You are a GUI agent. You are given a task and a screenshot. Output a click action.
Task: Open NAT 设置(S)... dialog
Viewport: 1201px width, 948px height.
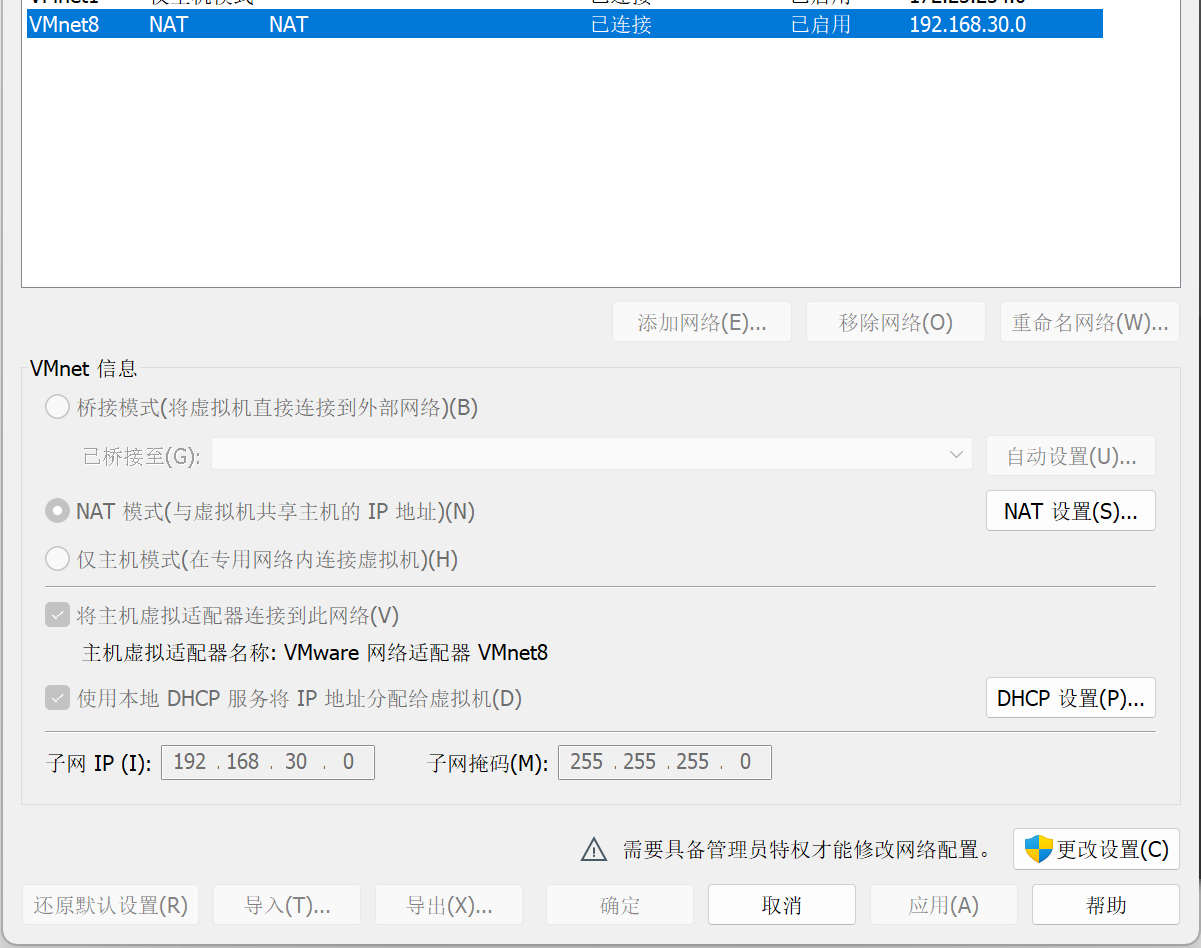(1071, 511)
